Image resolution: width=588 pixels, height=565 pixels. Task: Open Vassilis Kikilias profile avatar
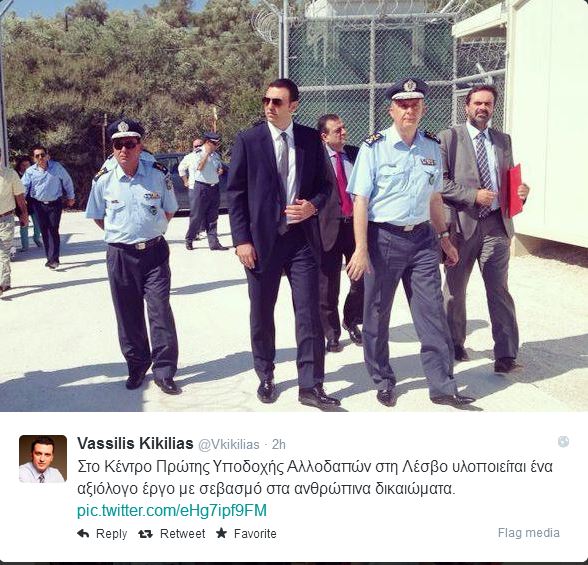click(43, 459)
